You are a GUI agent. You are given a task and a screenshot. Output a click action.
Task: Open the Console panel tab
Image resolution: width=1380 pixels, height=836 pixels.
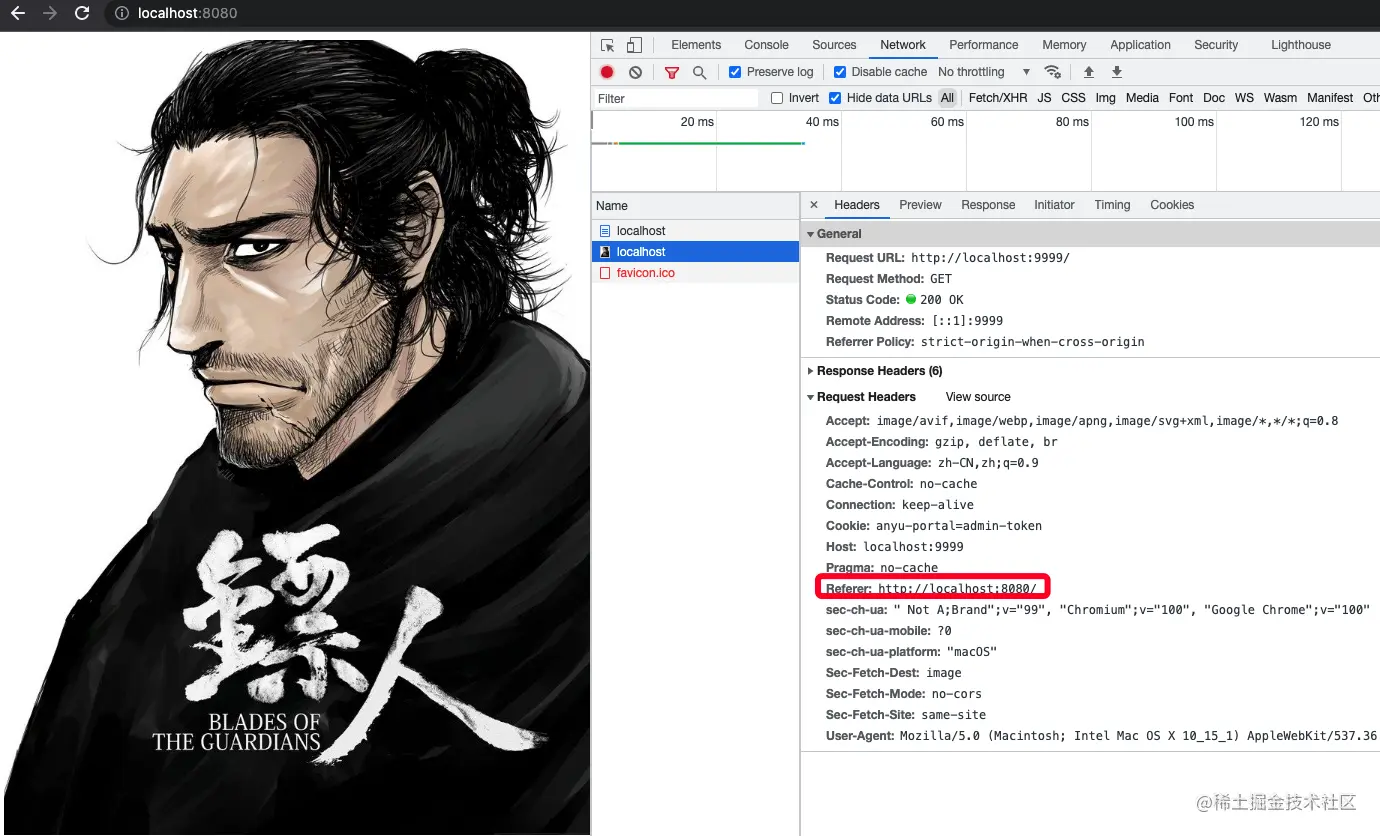tap(767, 45)
